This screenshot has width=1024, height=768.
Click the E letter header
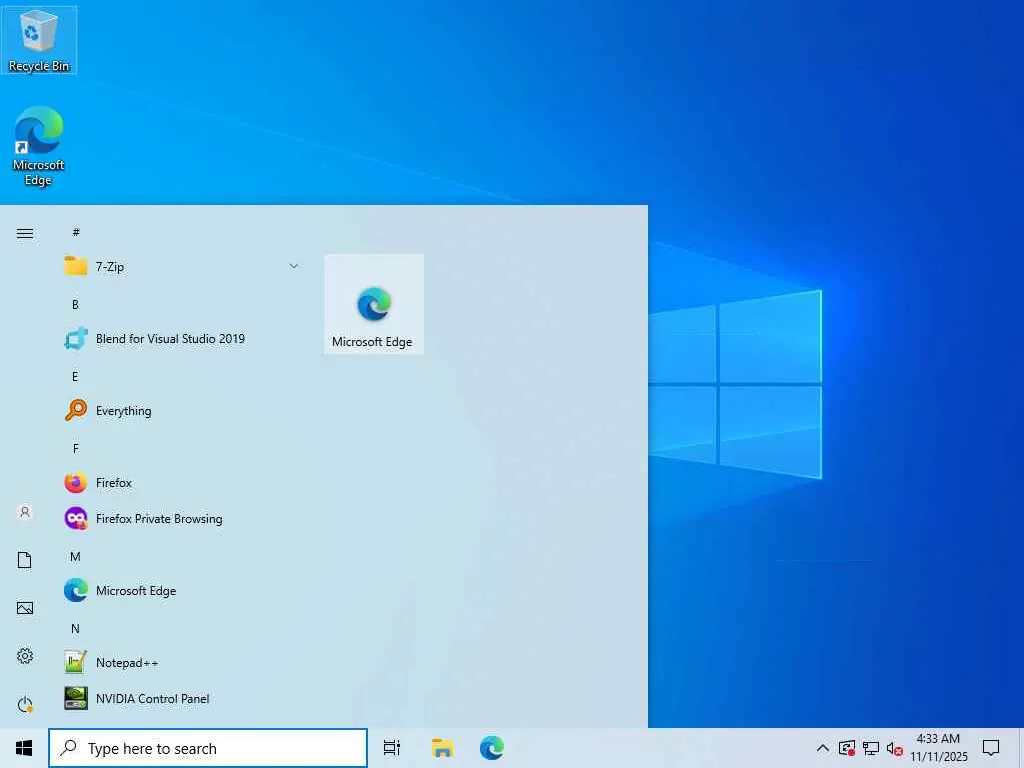pos(75,376)
